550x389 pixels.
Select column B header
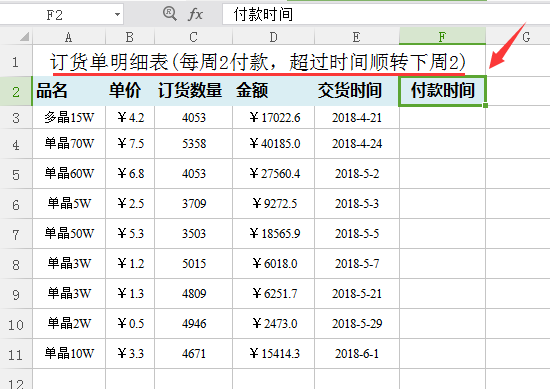130,37
